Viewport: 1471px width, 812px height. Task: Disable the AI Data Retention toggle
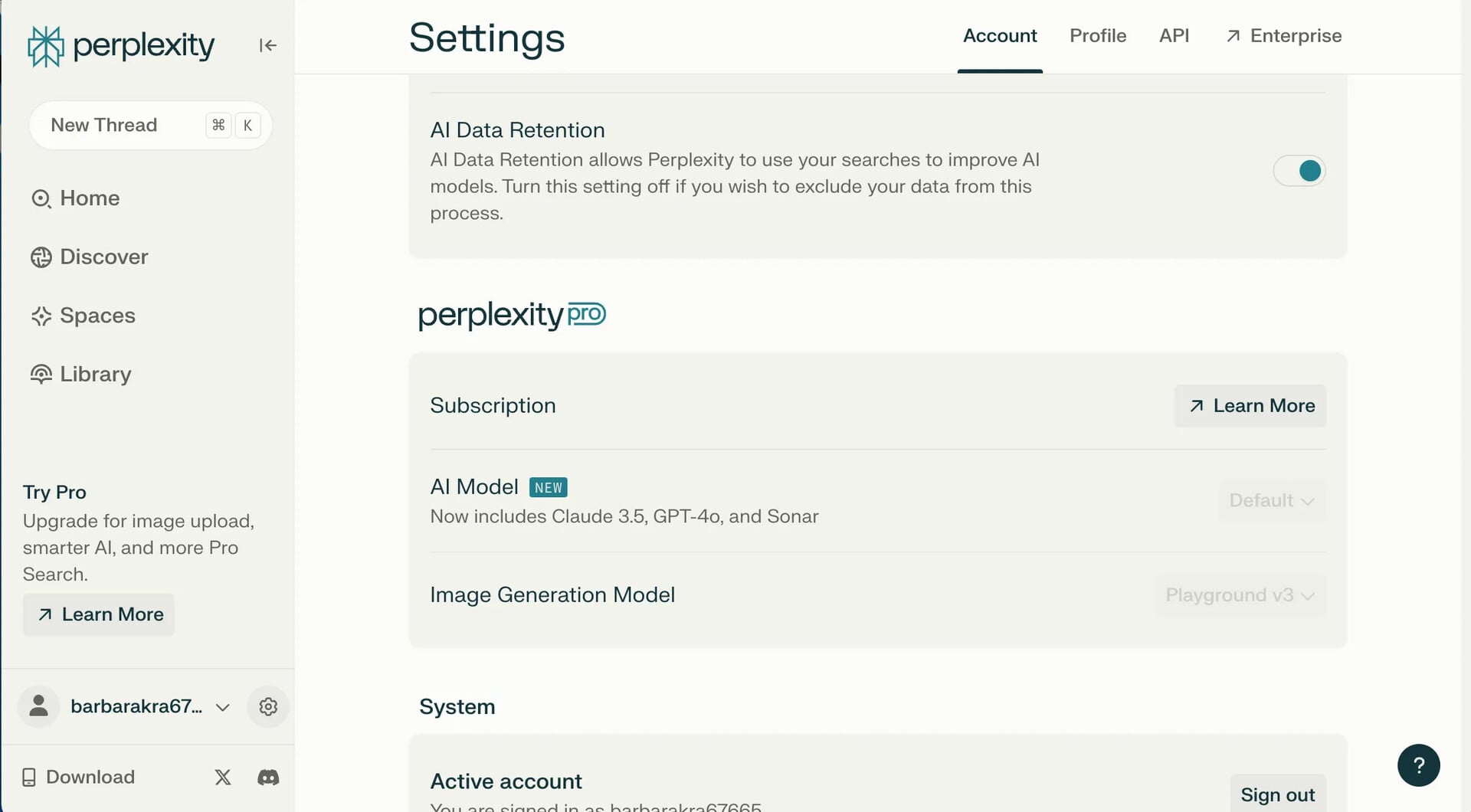[x=1299, y=171]
